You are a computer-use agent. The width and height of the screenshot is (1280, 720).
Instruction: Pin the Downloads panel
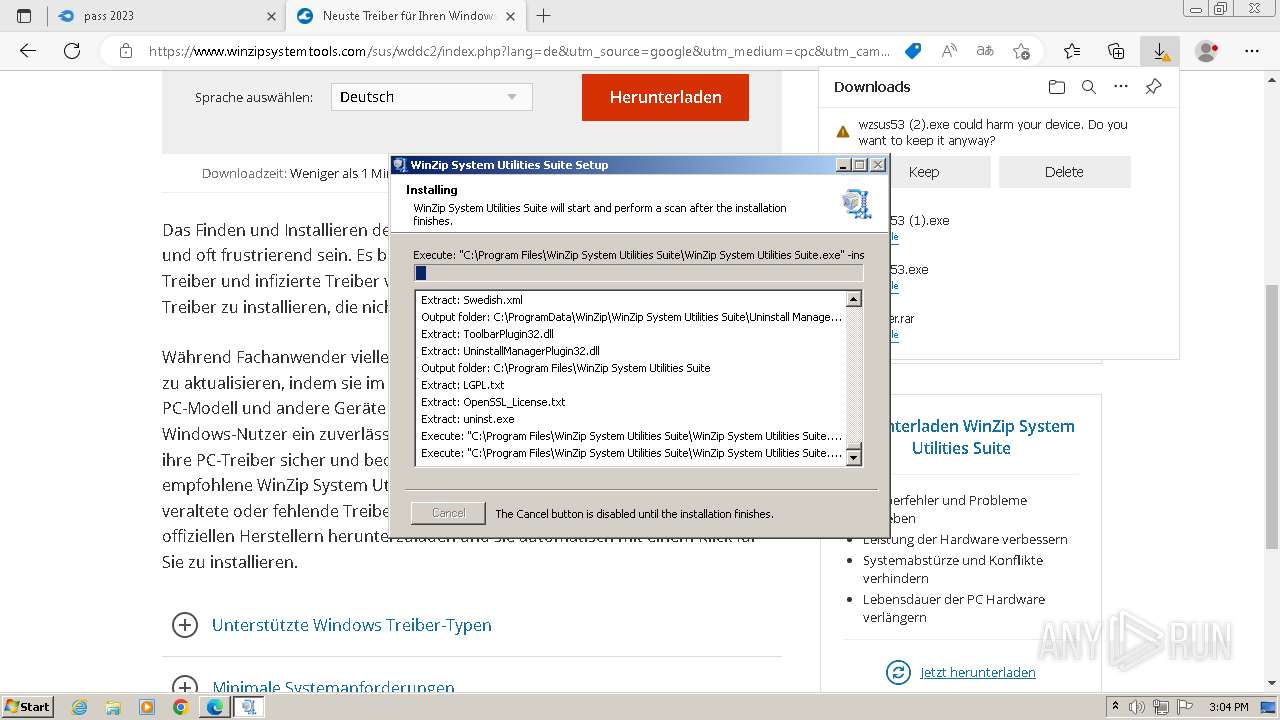tap(1153, 87)
